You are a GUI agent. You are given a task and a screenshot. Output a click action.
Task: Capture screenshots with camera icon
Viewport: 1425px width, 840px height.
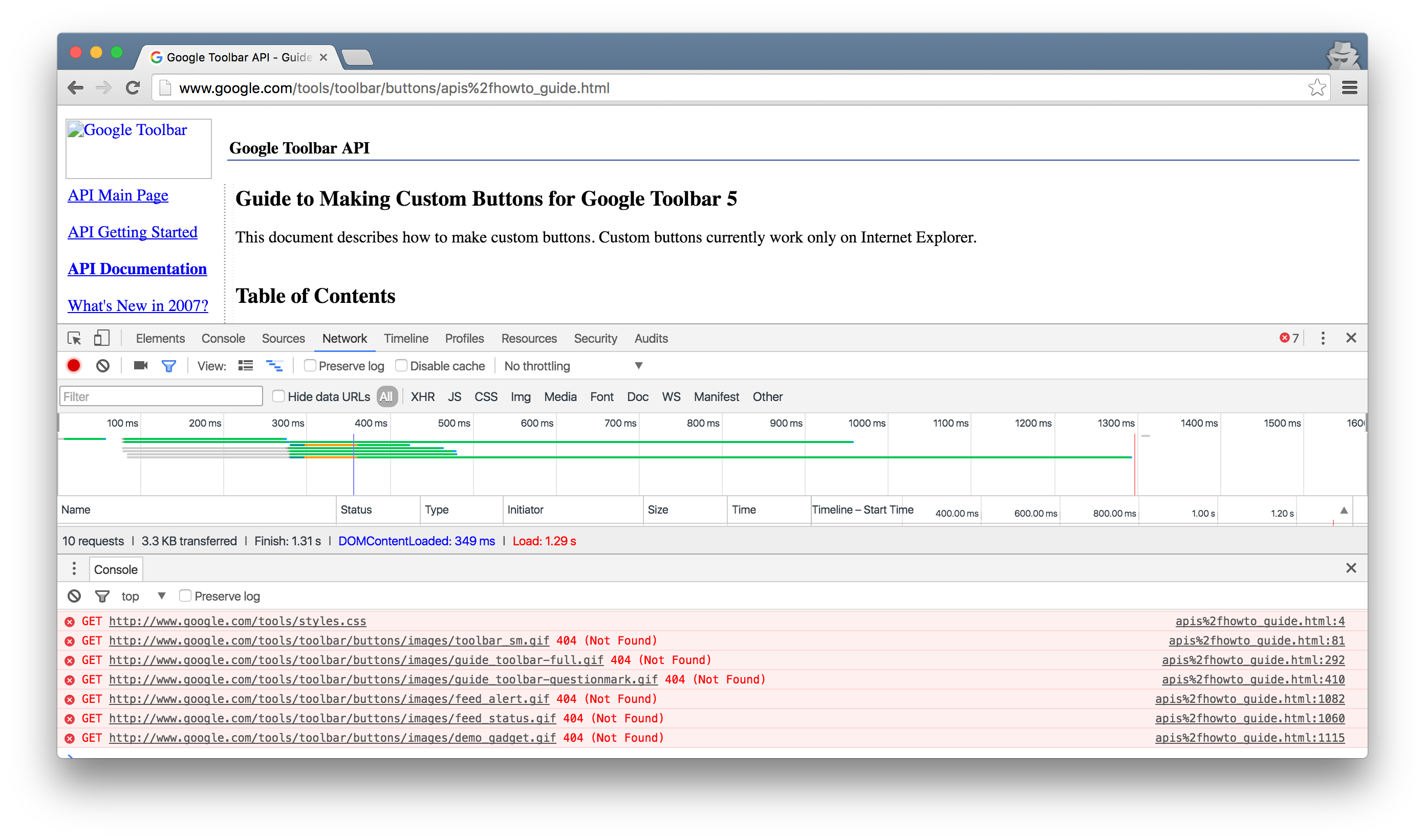pos(140,366)
